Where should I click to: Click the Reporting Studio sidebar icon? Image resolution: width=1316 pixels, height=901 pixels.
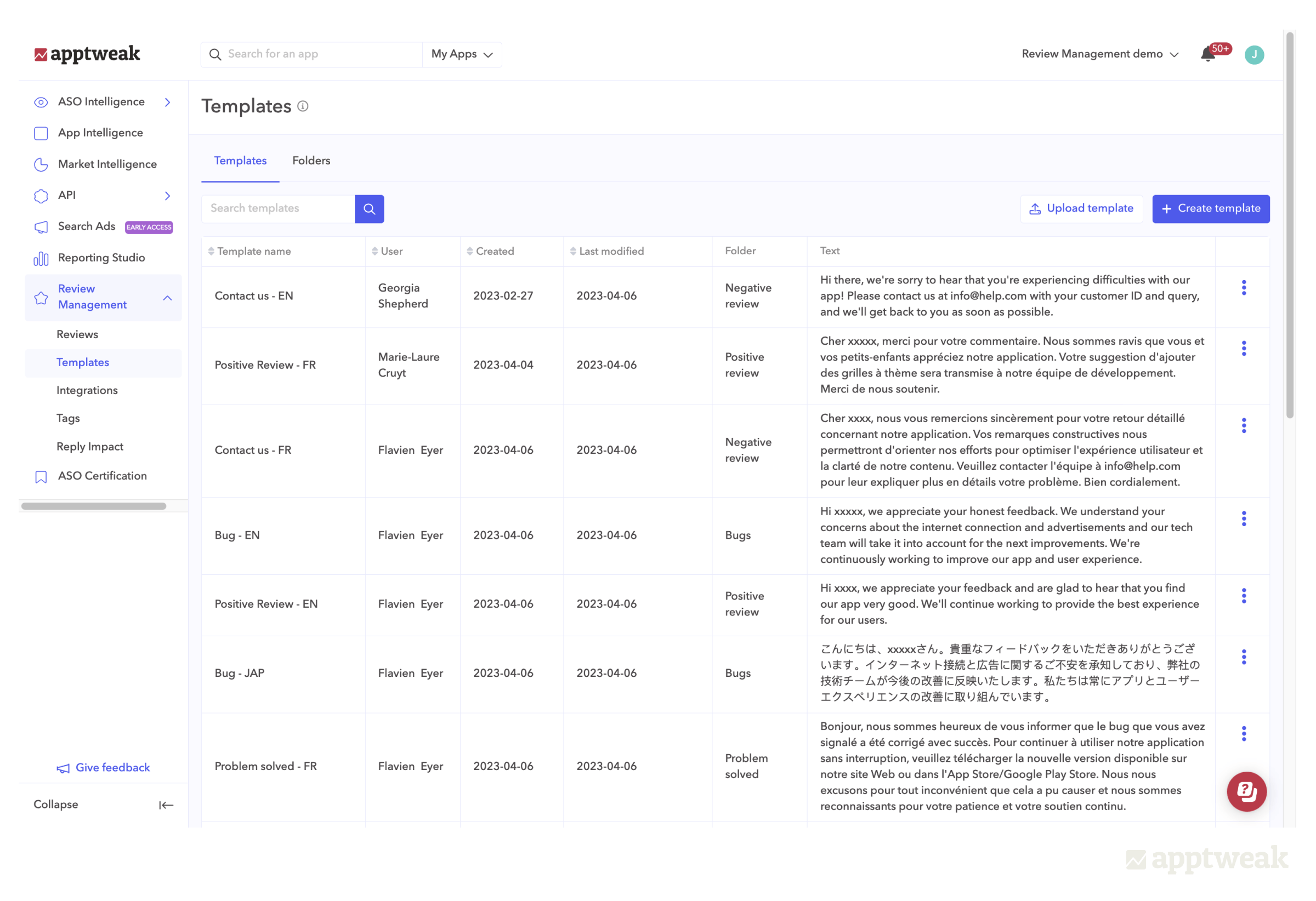click(41, 259)
